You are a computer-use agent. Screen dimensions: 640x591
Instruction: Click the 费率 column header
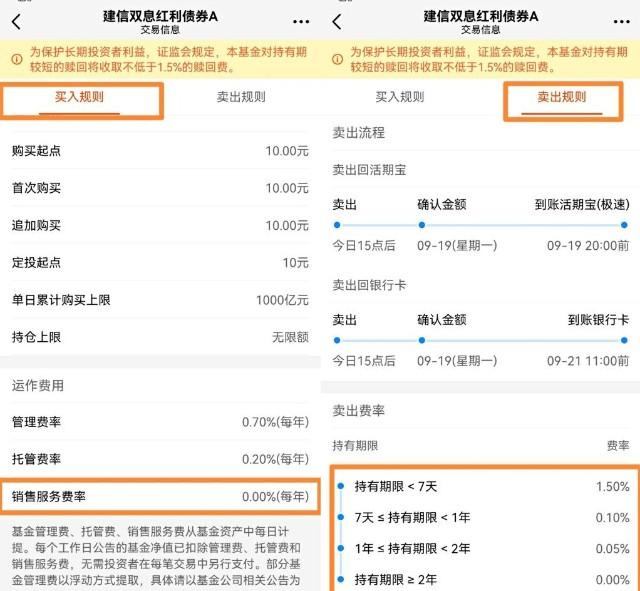pos(618,446)
